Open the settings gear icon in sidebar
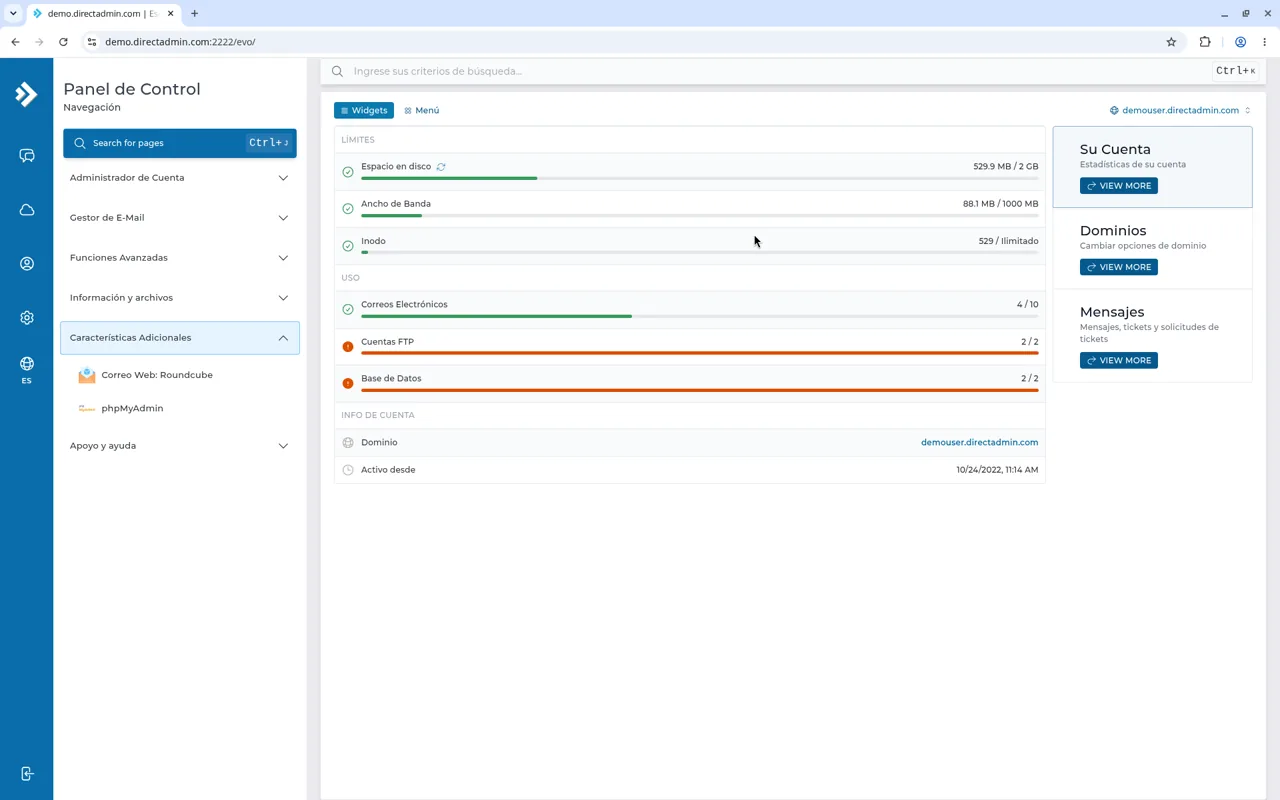The height and width of the screenshot is (800, 1280). point(27,318)
